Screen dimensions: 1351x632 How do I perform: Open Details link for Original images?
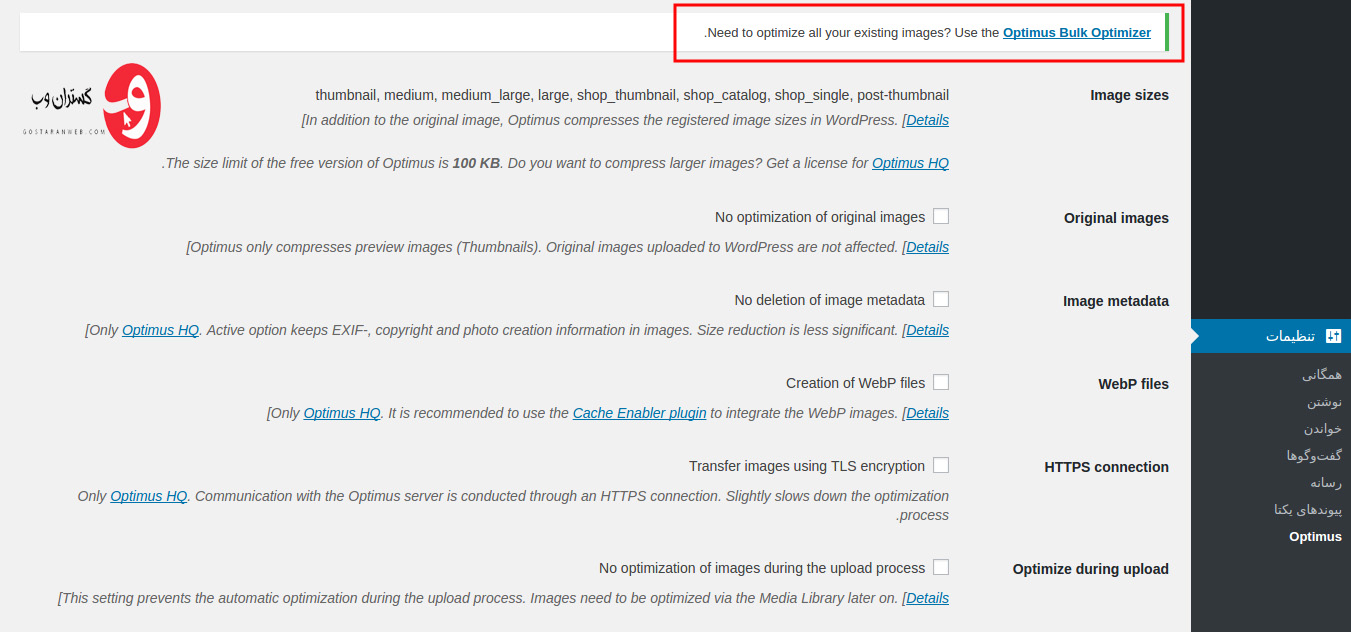[x=927, y=247]
